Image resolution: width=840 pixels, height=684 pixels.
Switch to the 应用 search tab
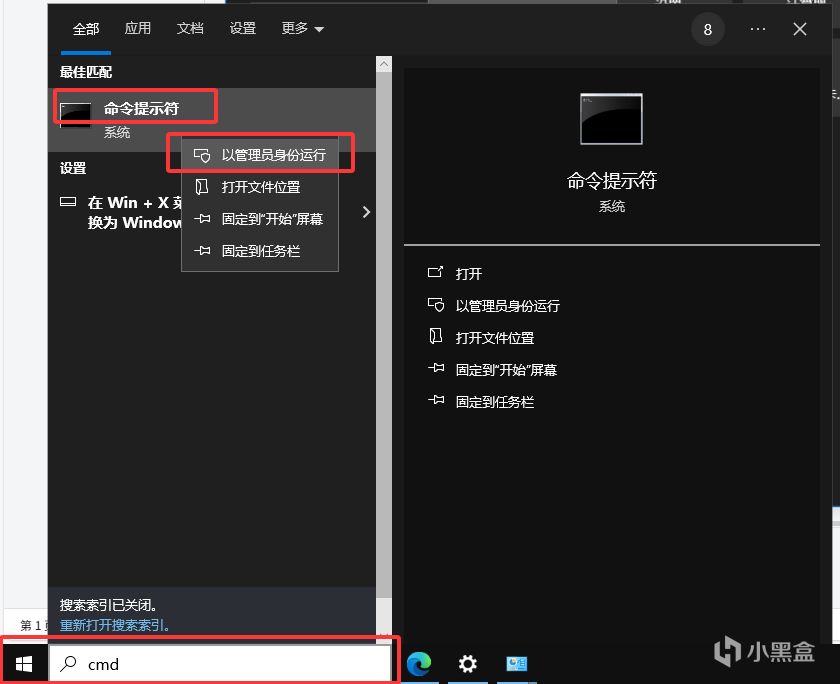click(x=138, y=28)
